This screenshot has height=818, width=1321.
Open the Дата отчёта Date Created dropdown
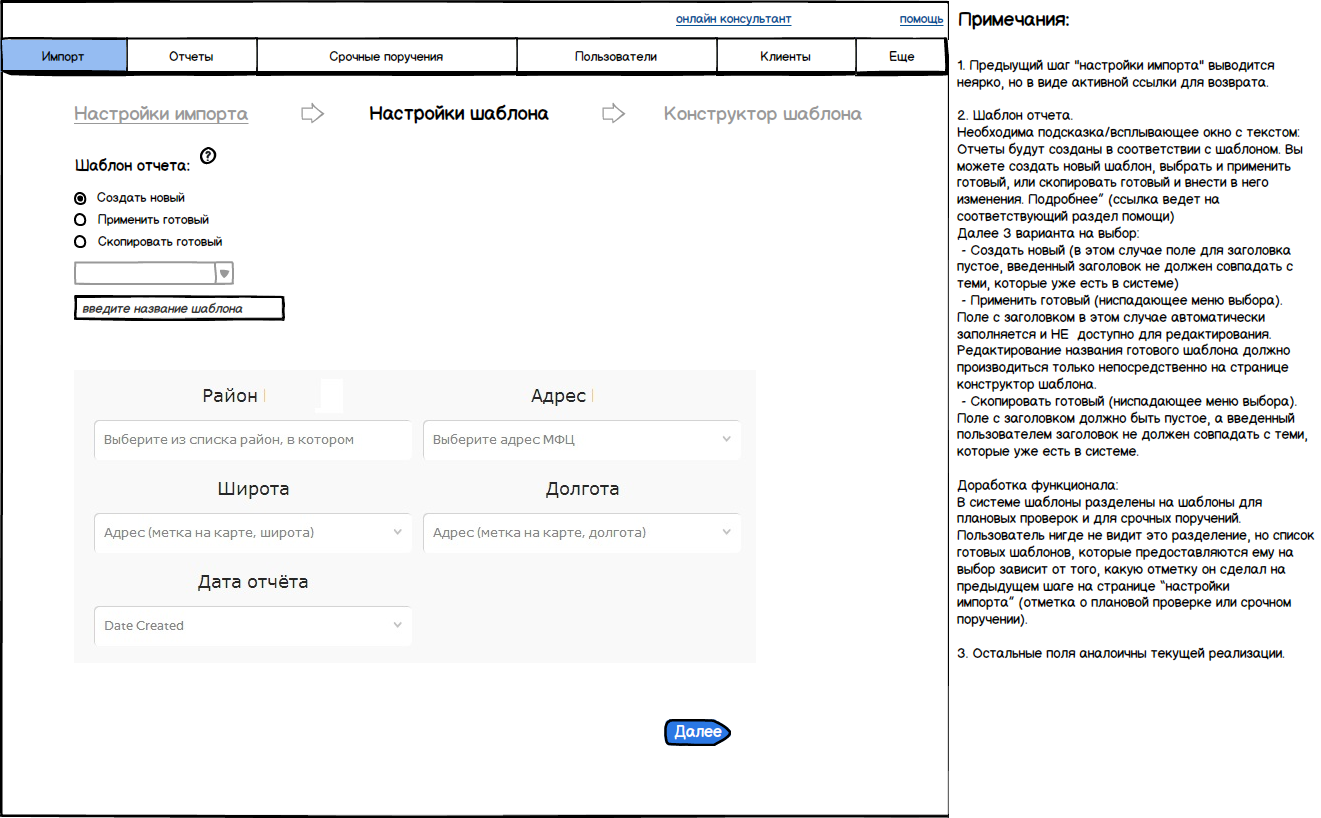[x=397, y=626]
